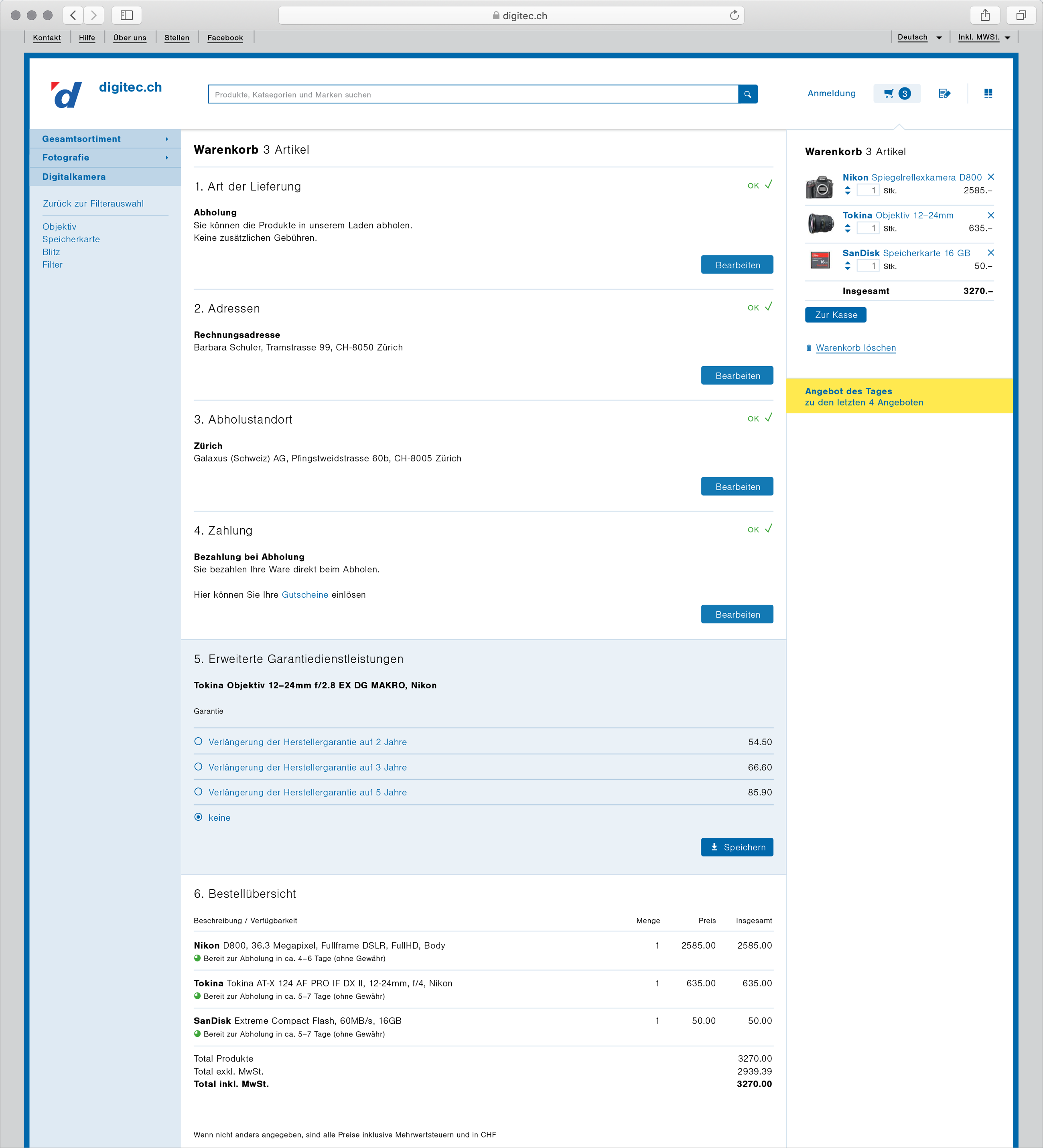Click the Tokina lens thumbnail in cart

(820, 223)
